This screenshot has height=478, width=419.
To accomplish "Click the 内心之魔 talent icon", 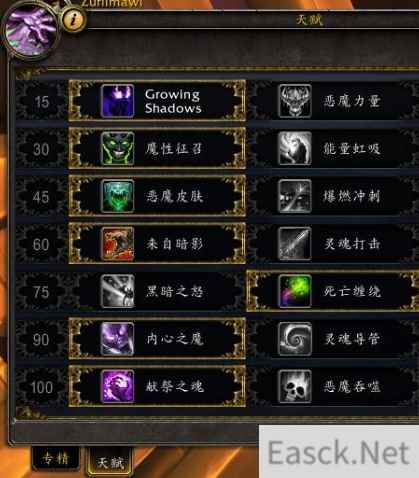I will (118, 339).
